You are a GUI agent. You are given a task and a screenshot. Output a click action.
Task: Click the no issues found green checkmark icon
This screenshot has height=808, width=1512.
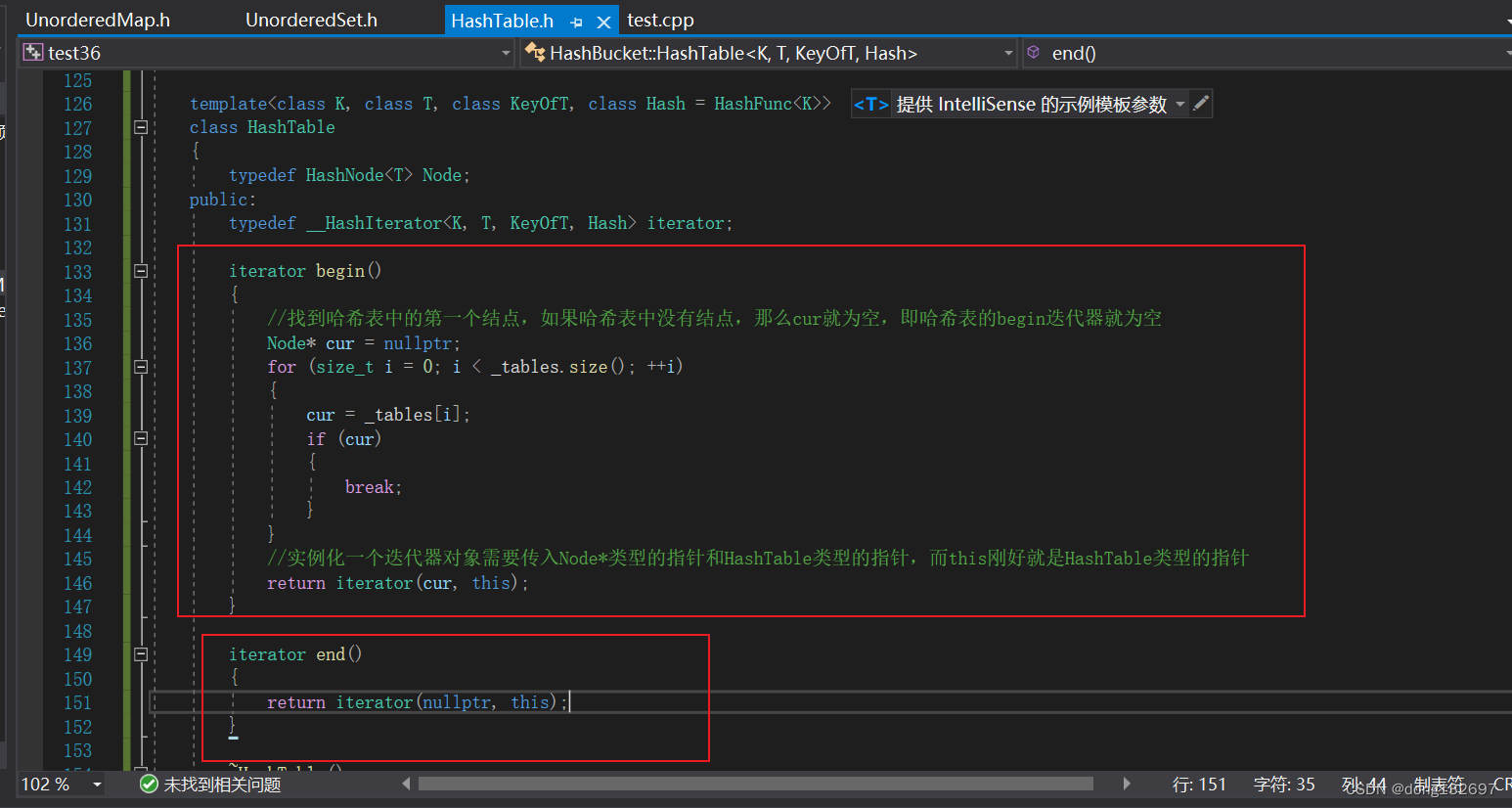[x=149, y=785]
